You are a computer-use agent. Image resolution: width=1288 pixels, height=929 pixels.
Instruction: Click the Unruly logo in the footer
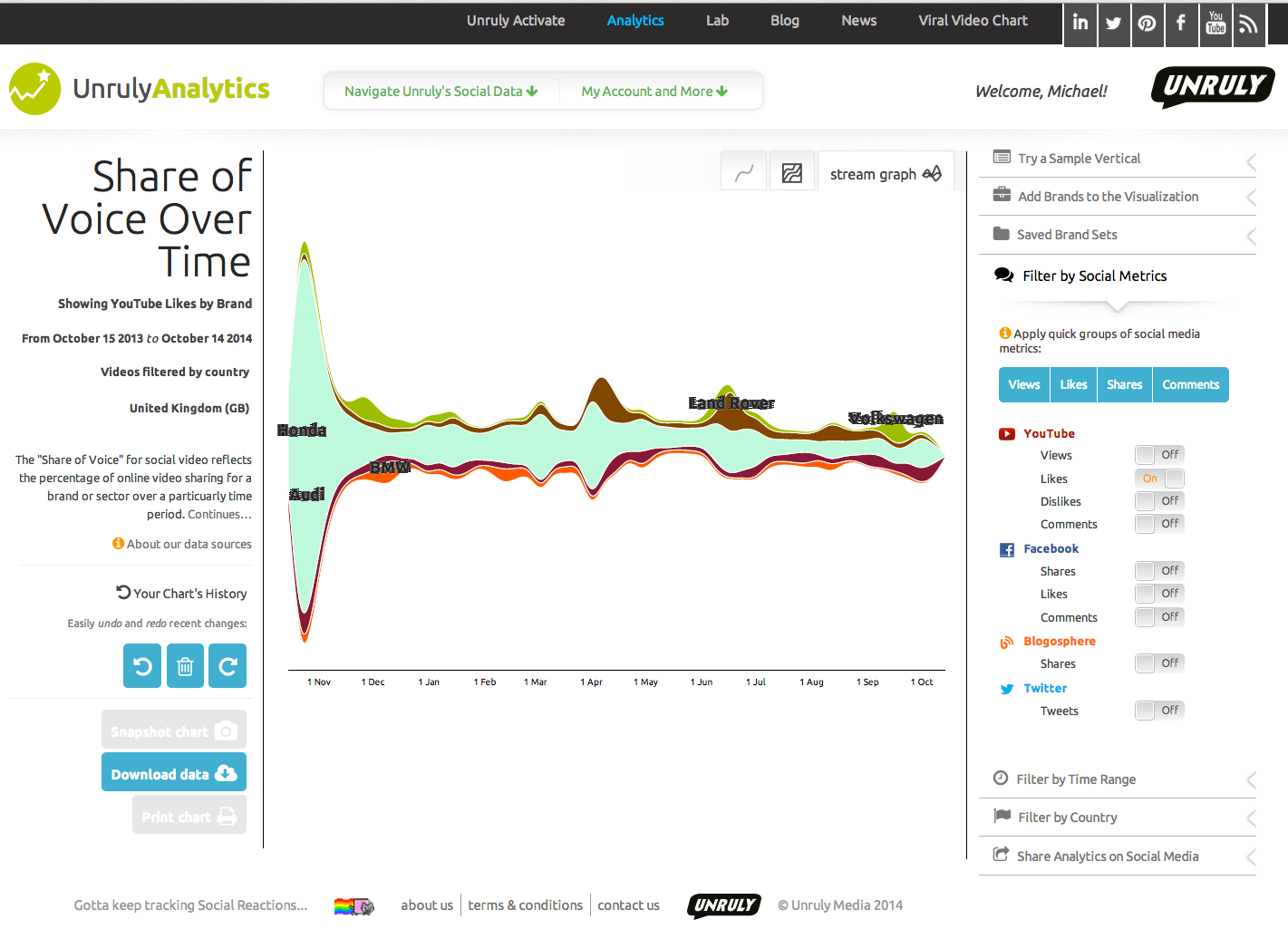pos(724,905)
